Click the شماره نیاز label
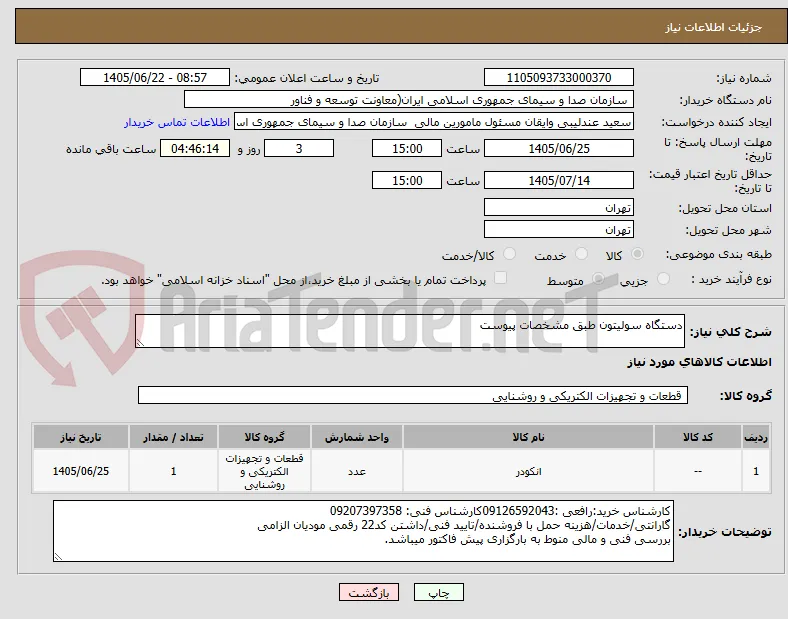The image size is (788, 619). click(744, 78)
